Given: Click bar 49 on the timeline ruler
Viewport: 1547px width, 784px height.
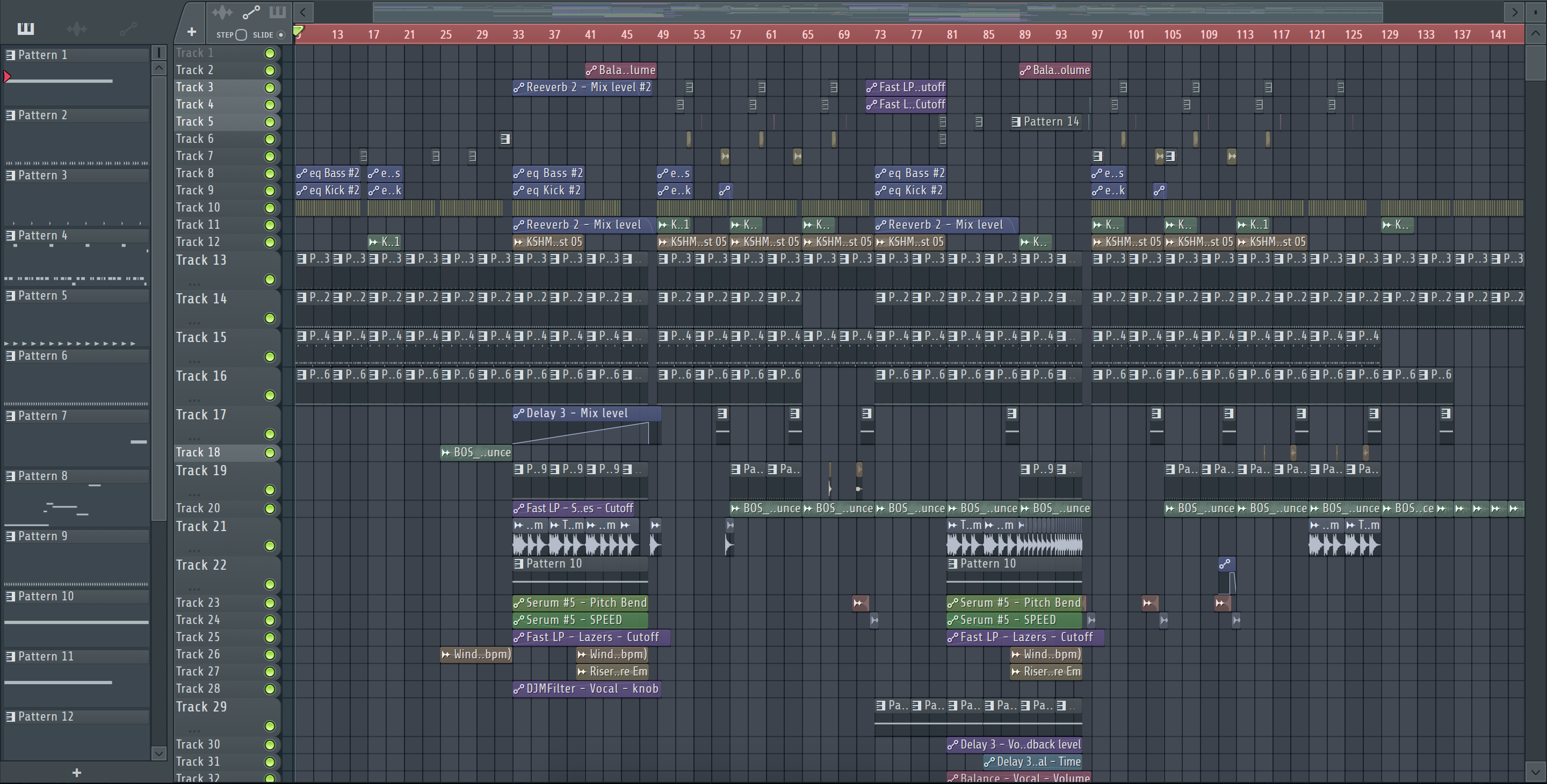Looking at the screenshot, I should click(x=663, y=35).
